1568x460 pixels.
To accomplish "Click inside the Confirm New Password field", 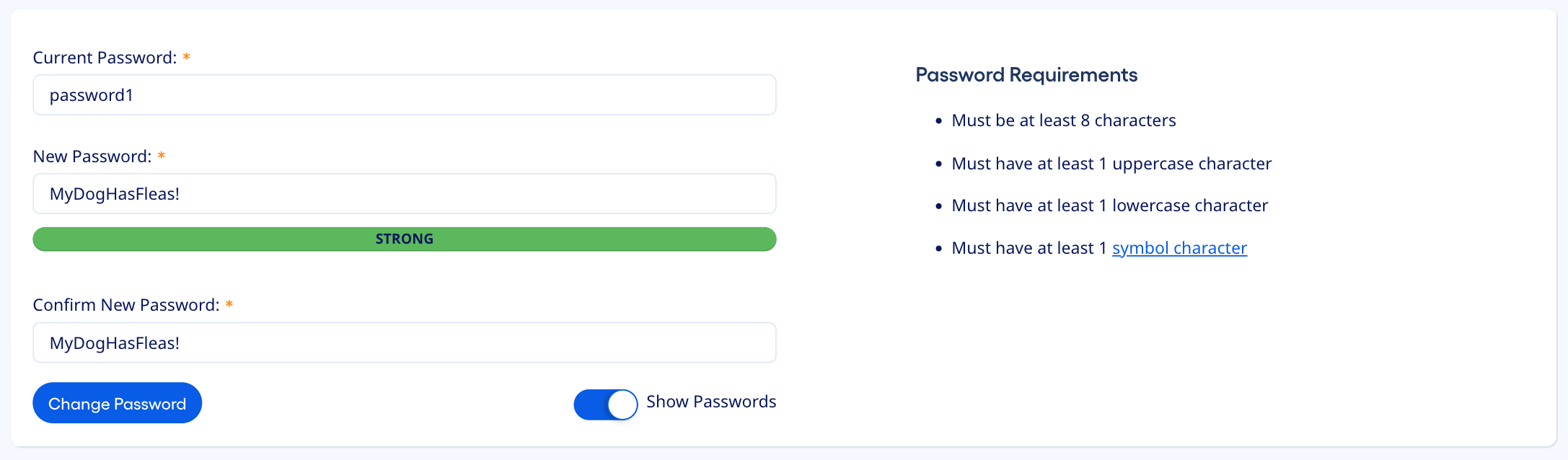I will point(404,342).
